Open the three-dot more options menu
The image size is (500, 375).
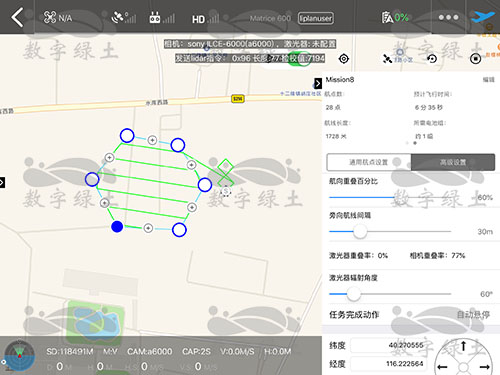pyautogui.click(x=448, y=17)
